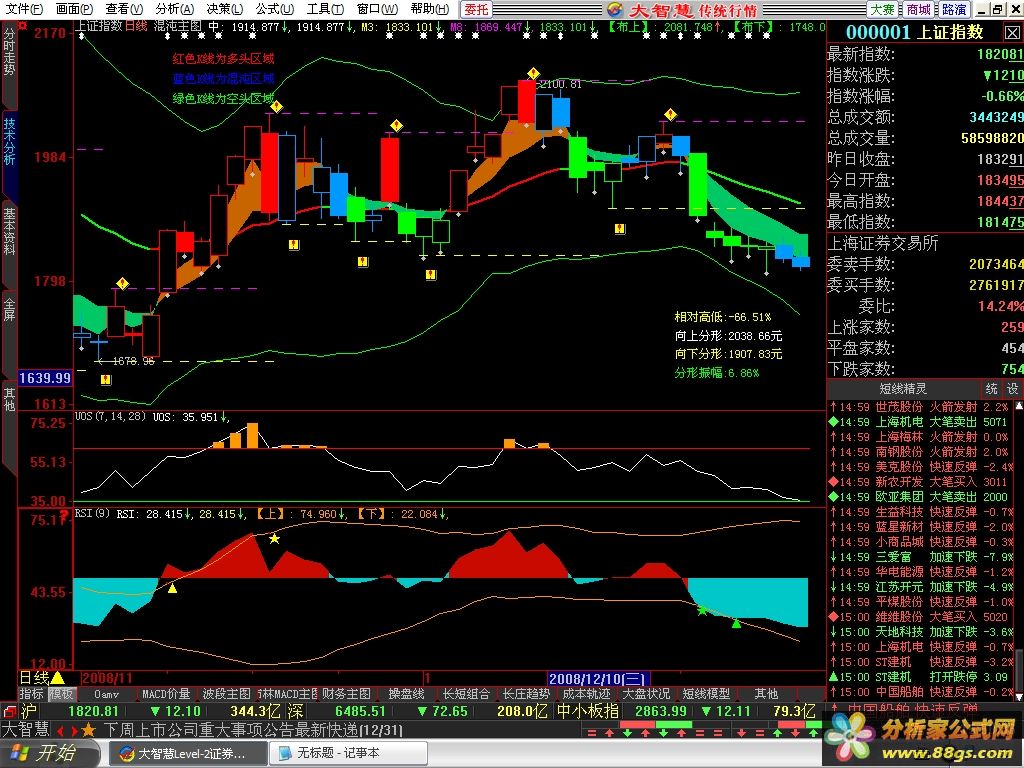Select the 操盘线 indicator tab
Viewport: 1024px width, 768px height.
406,694
